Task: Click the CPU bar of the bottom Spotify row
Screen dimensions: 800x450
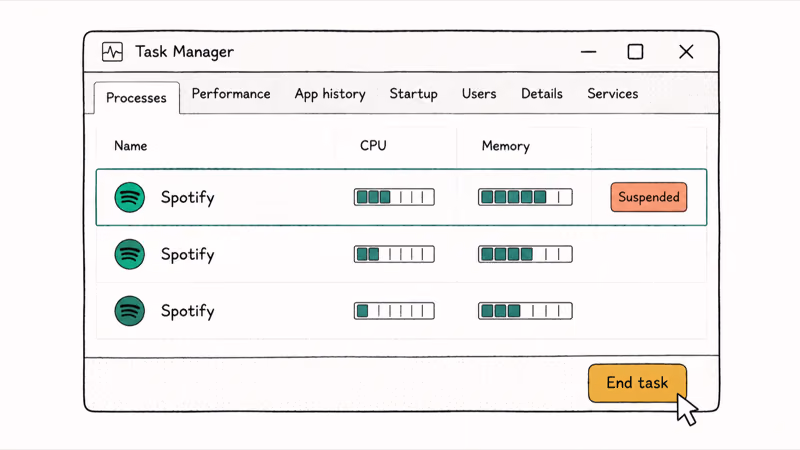Action: click(394, 311)
